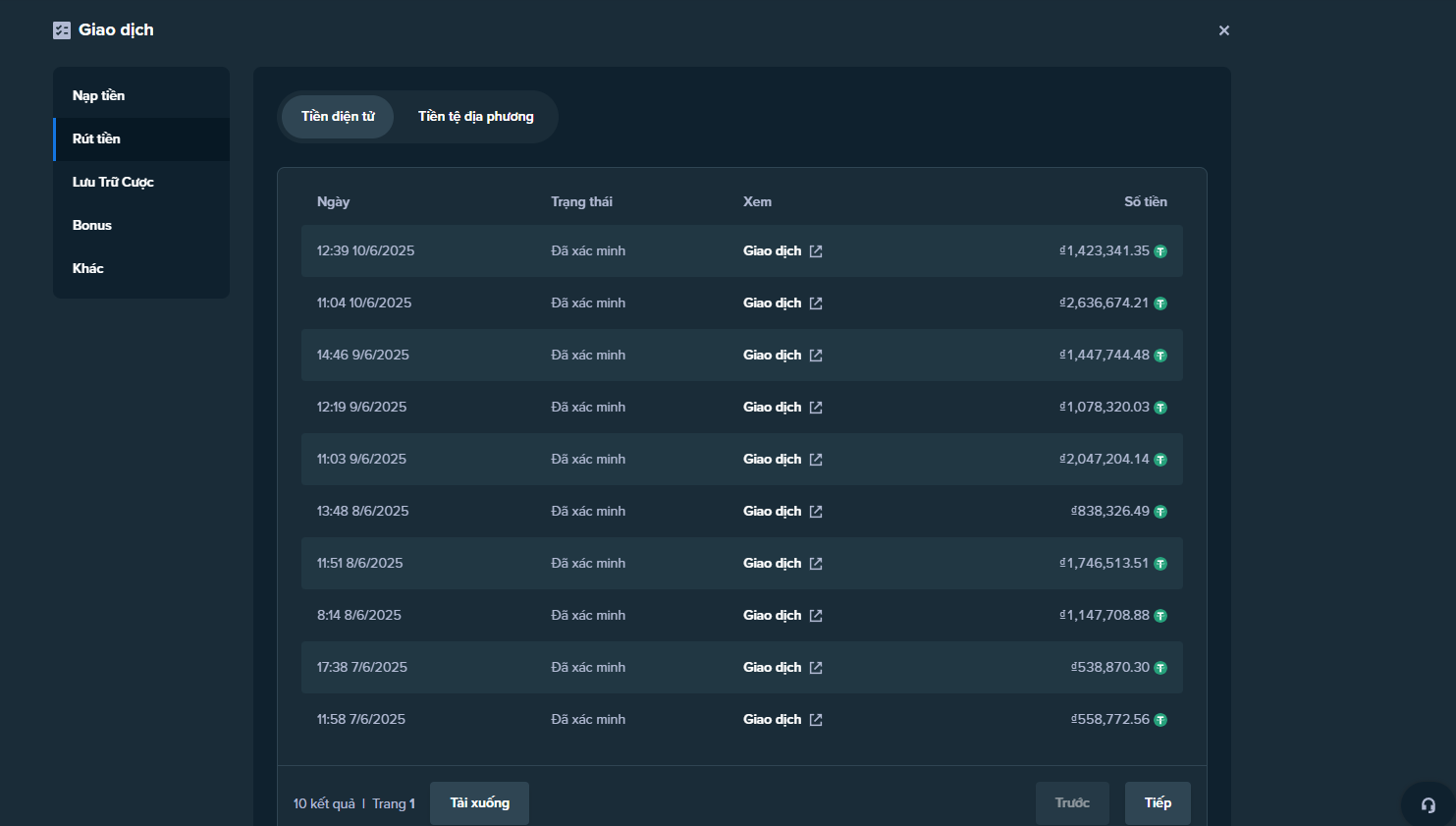
Task: Click Tether coin icon beside 1,078,320.03 amount
Action: coord(1160,408)
